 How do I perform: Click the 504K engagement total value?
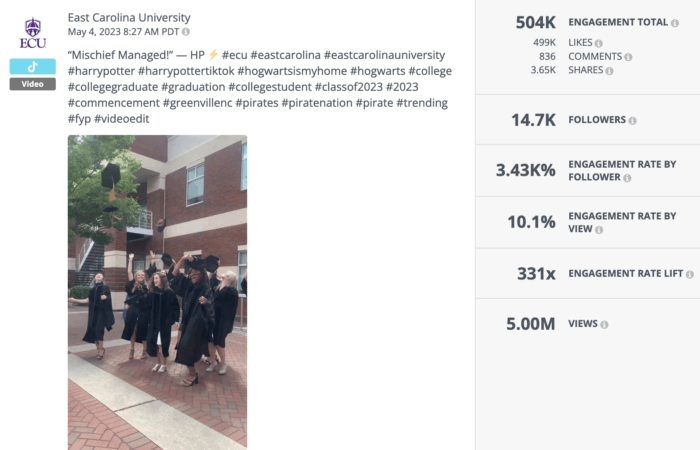pos(535,22)
